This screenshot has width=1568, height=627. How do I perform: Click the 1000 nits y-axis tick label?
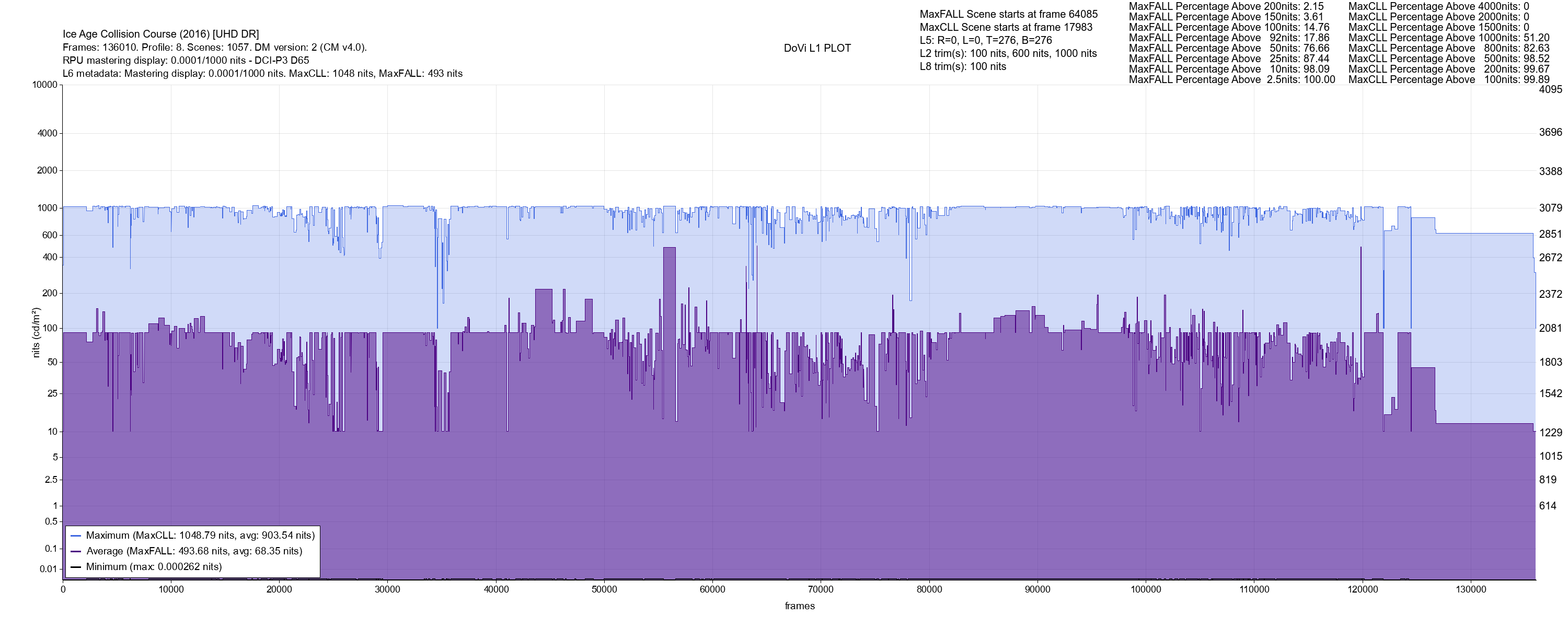coord(48,208)
